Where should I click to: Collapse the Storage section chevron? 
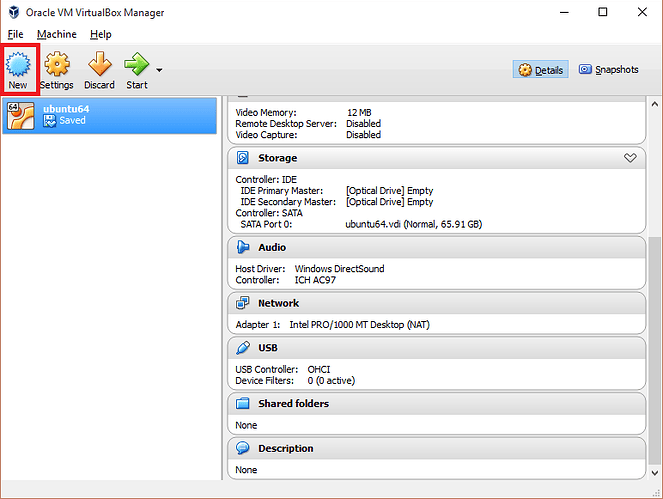630,158
